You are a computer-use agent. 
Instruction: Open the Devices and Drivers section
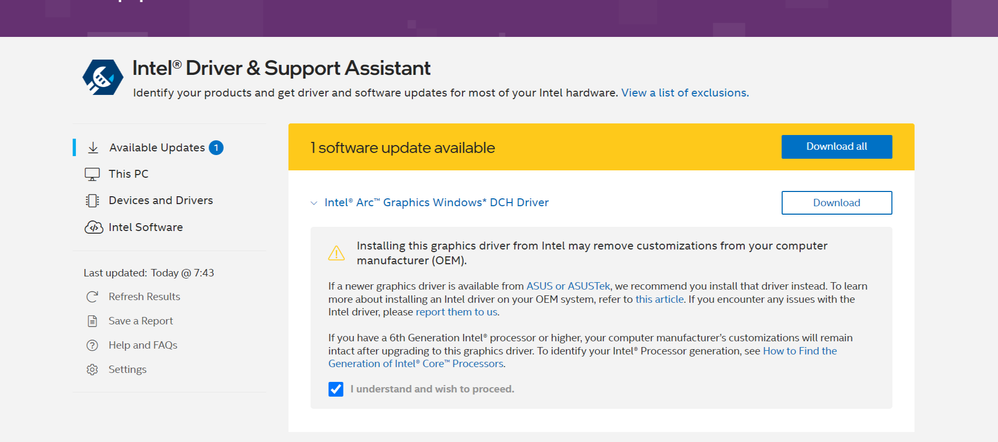[x=160, y=201]
